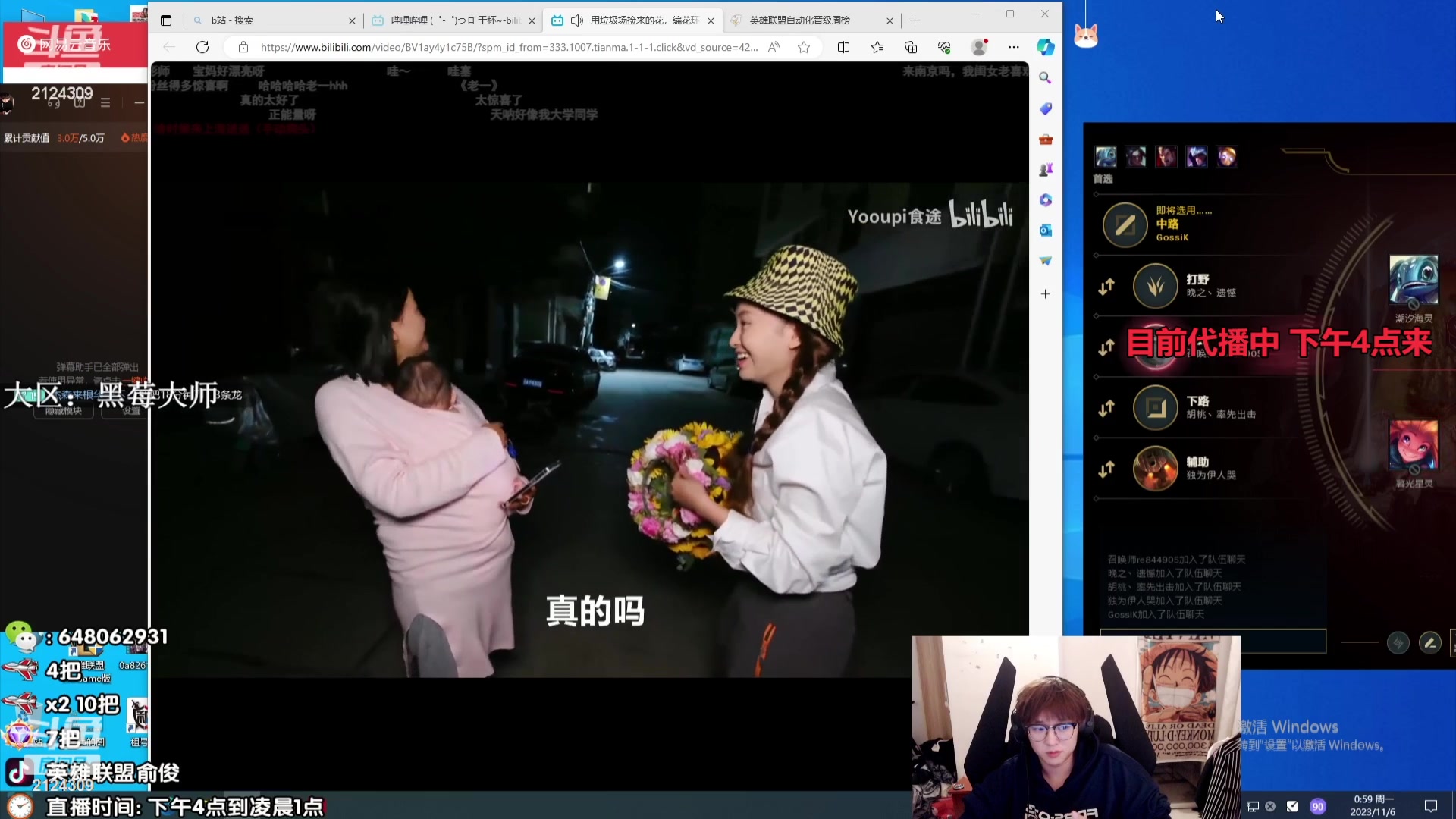Screen dimensions: 1456x819
Task: Open Edge tab actions menu icon
Action: pos(166,20)
